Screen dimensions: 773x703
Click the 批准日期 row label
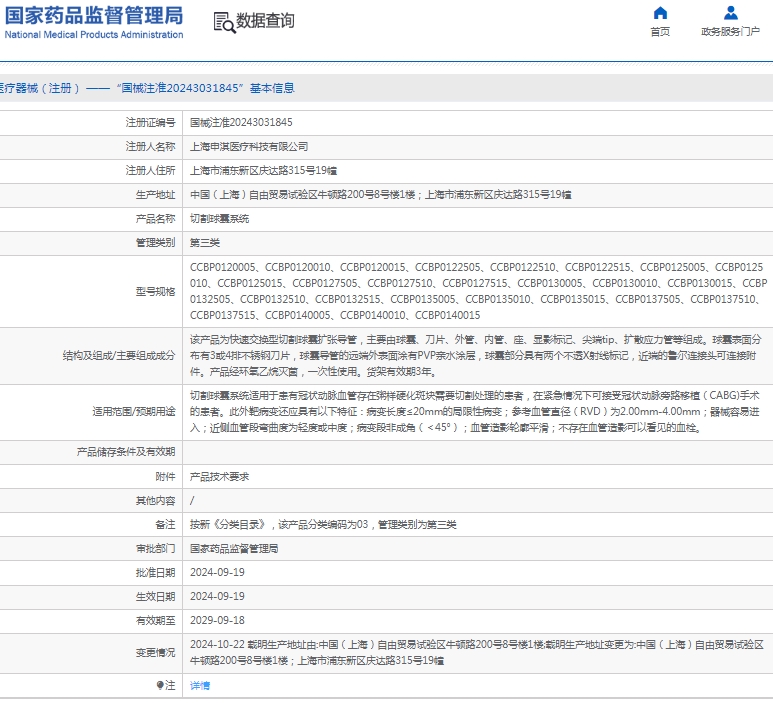[155, 572]
